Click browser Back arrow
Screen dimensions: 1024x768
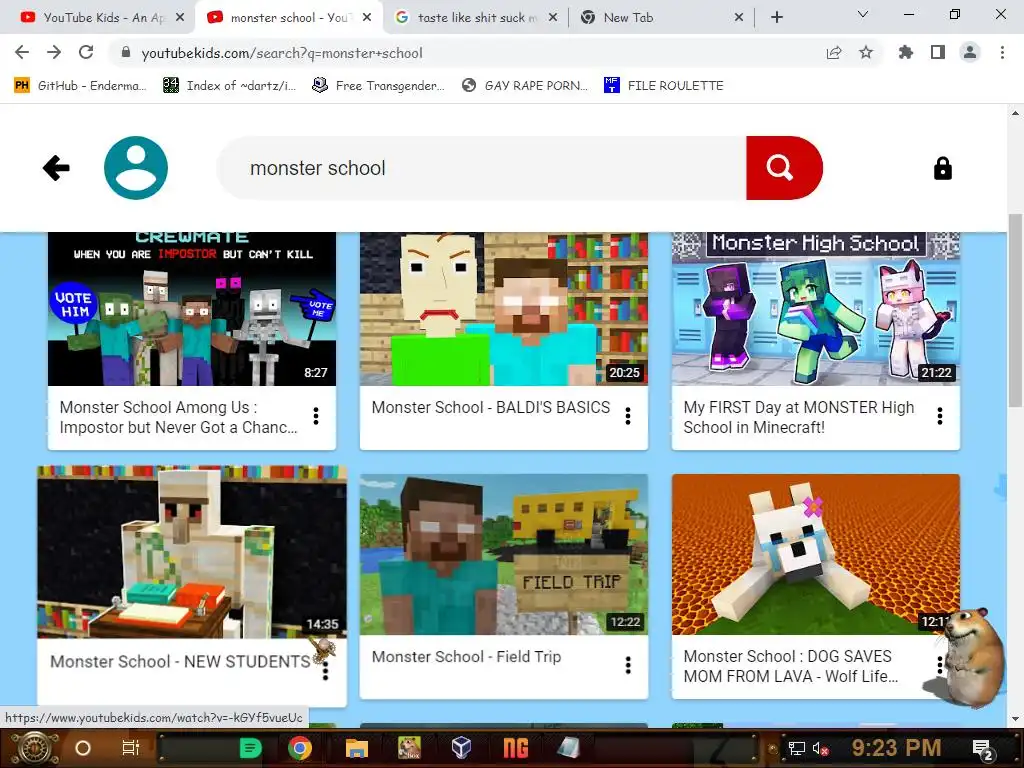click(x=22, y=52)
